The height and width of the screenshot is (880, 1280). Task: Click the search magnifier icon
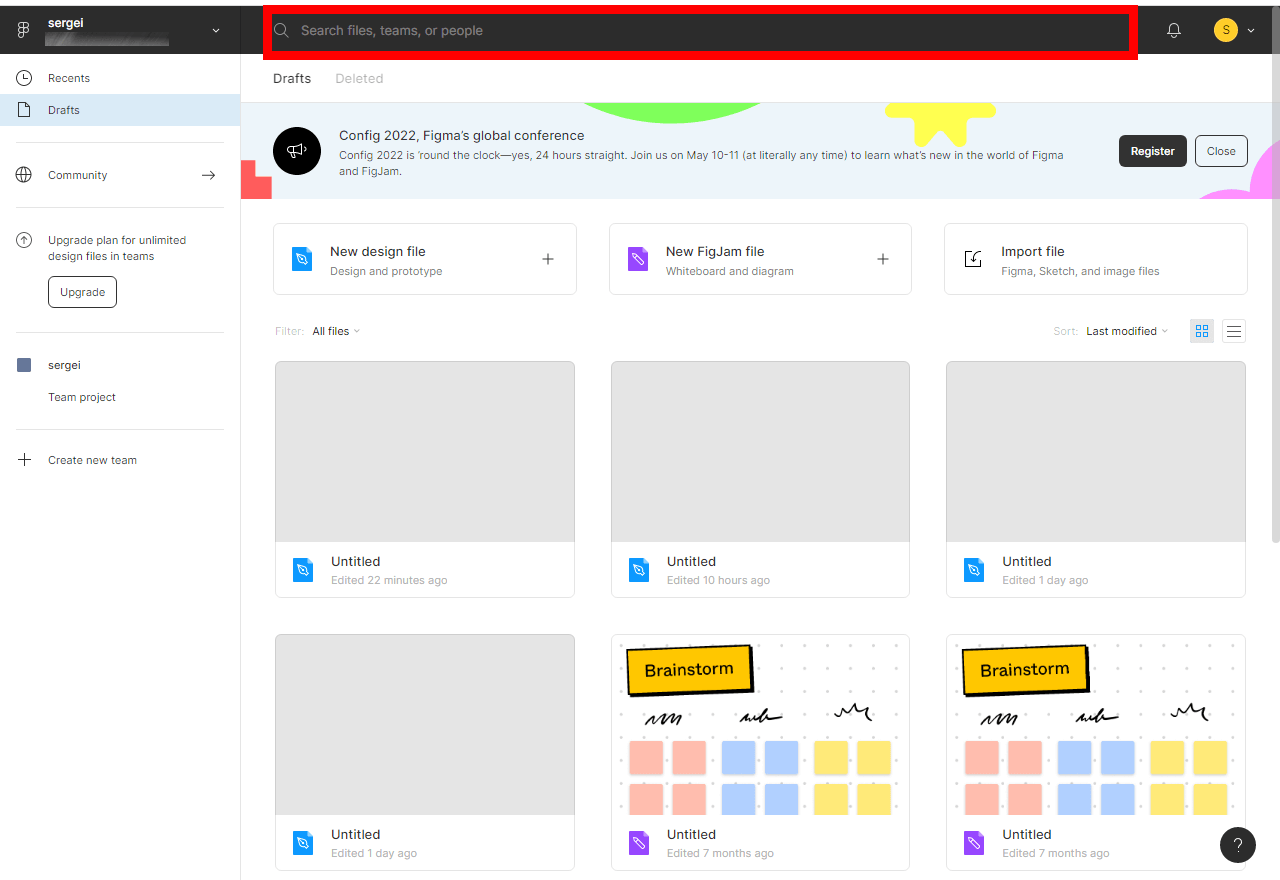point(282,31)
